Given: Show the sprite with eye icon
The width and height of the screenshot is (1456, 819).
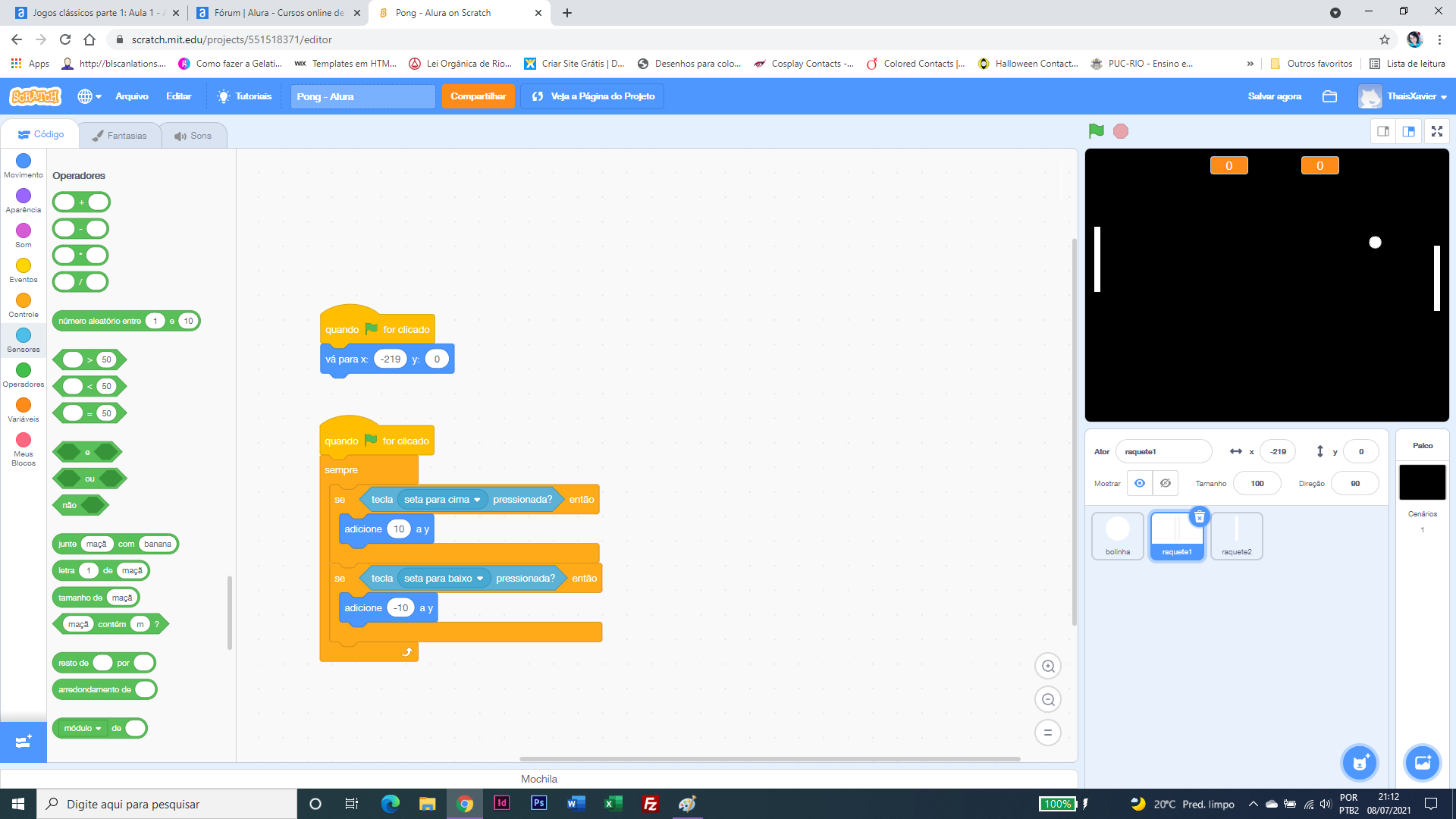Looking at the screenshot, I should click(x=1140, y=483).
